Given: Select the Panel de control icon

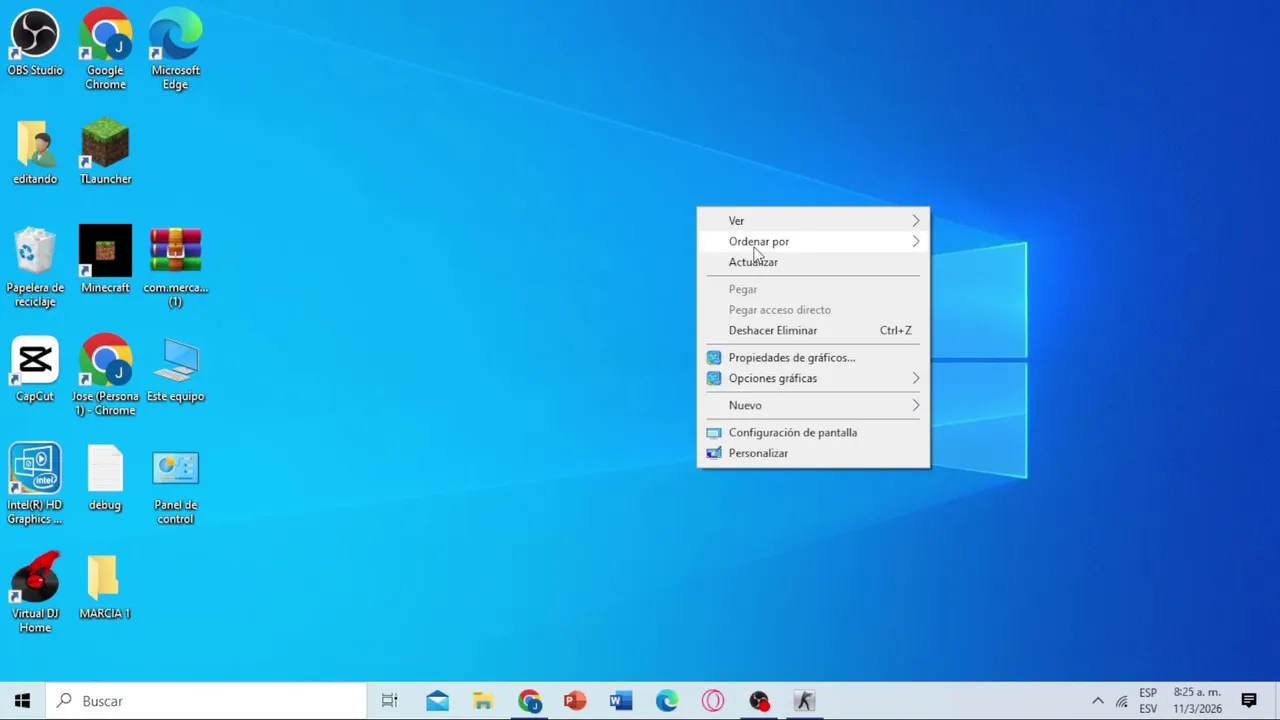Looking at the screenshot, I should (x=175, y=485).
